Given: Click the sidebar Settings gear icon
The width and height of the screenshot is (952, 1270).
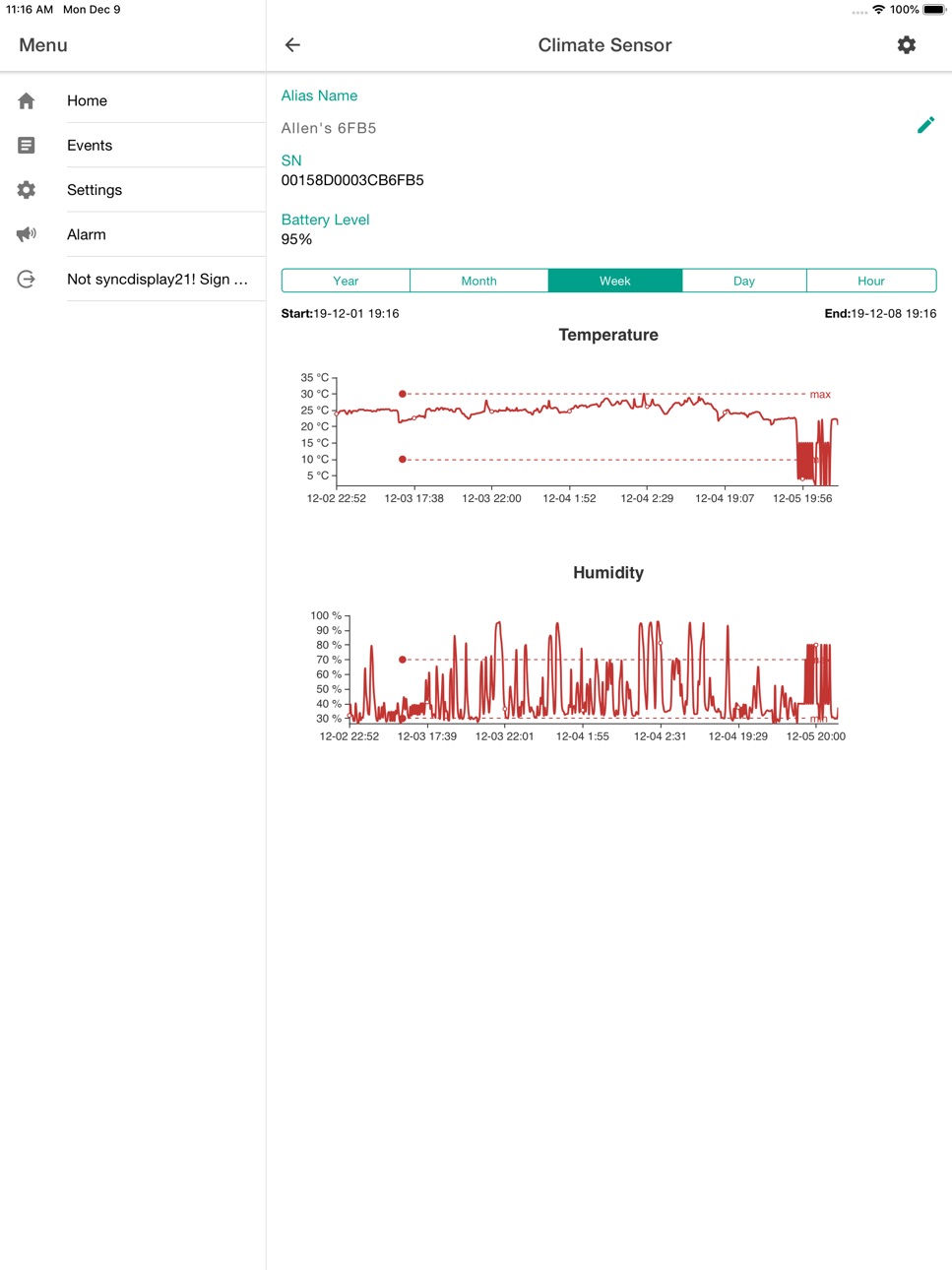Looking at the screenshot, I should (x=27, y=190).
